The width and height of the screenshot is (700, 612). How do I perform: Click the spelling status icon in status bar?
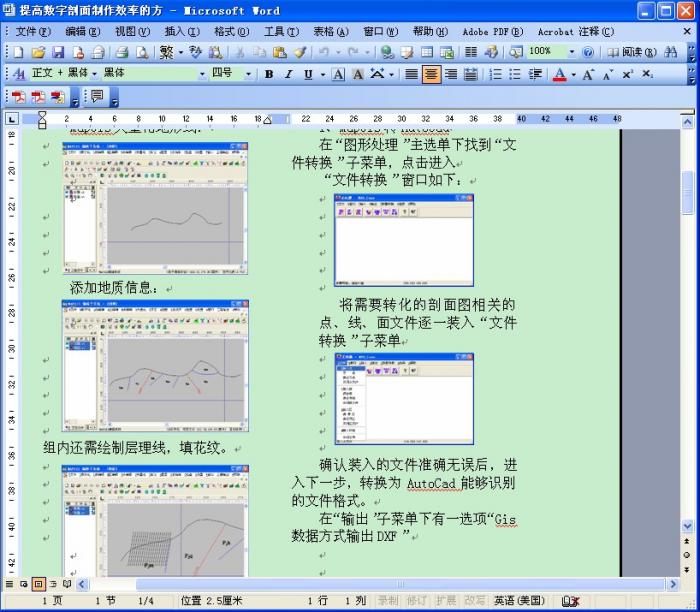(571, 601)
